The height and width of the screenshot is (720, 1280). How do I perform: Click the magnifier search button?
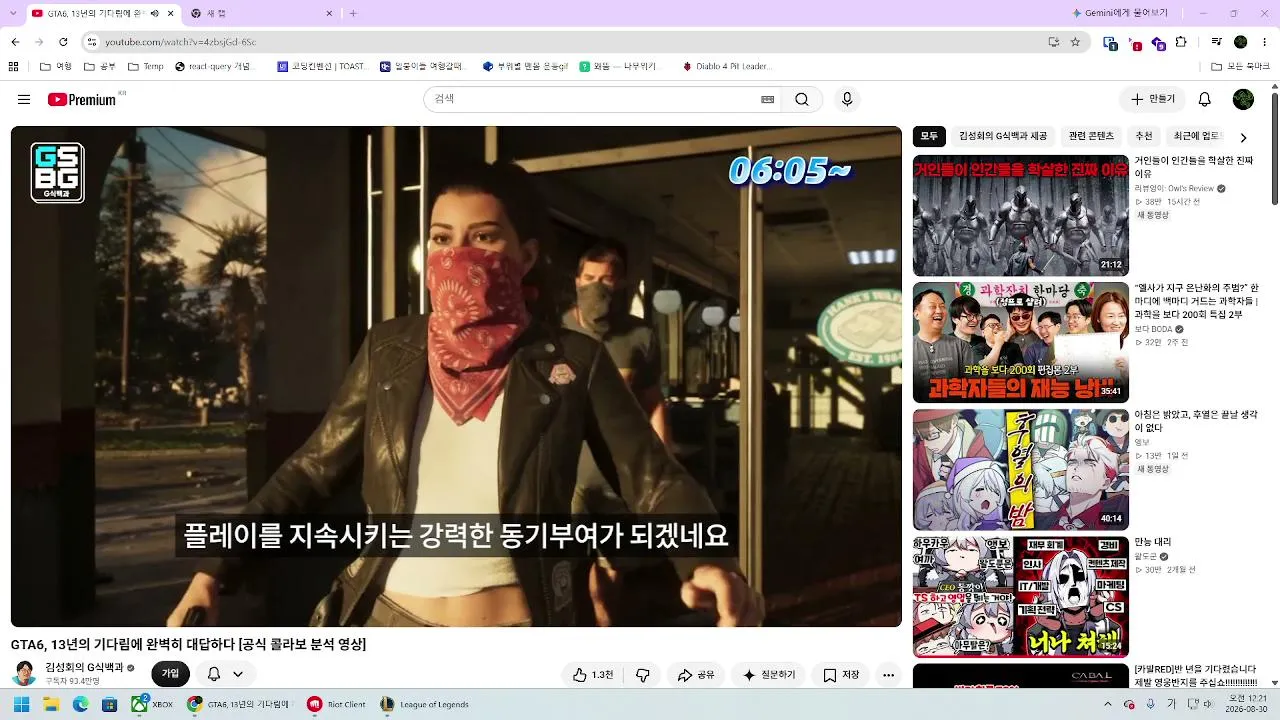coord(802,99)
